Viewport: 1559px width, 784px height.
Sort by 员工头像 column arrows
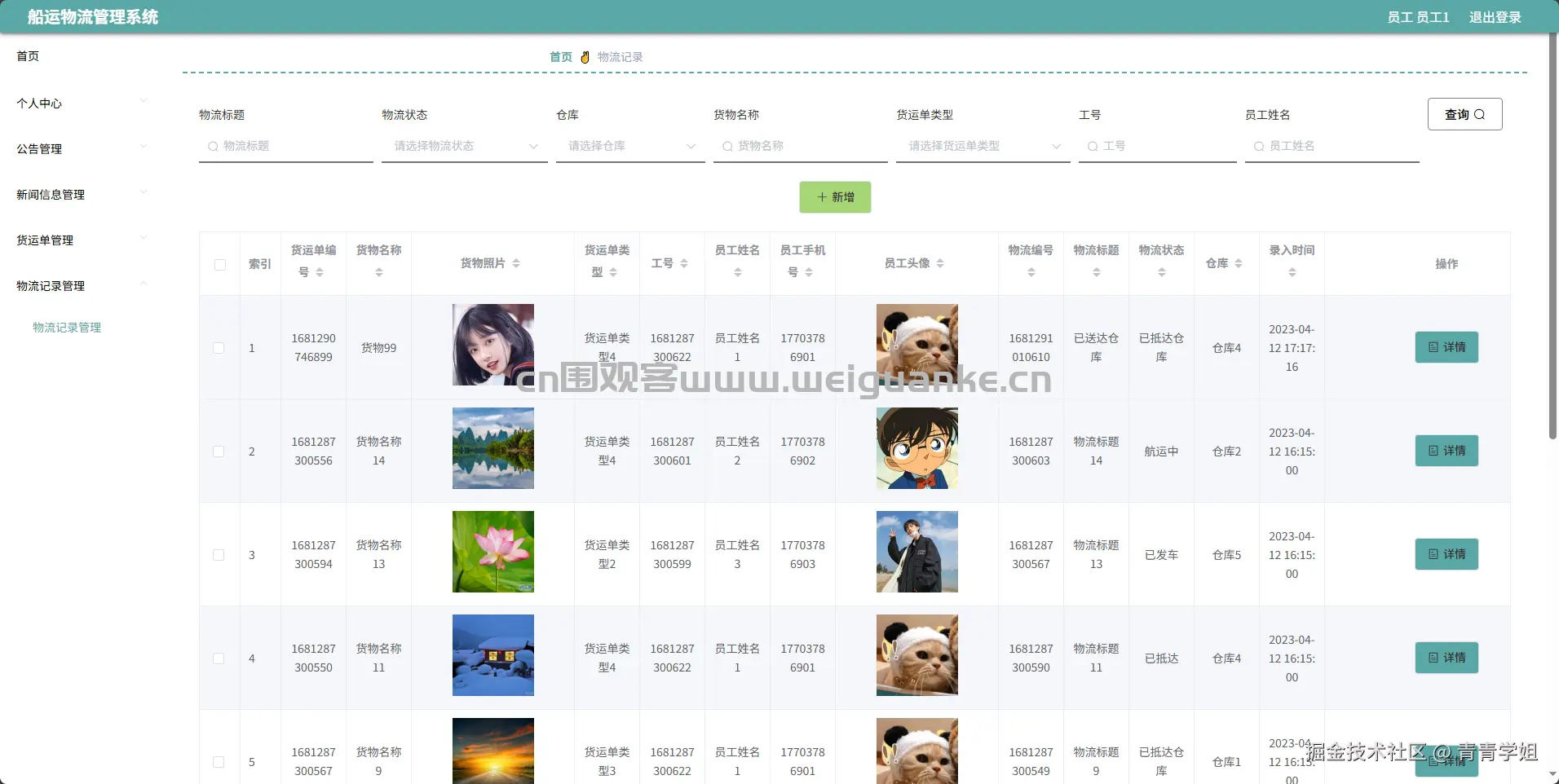coord(940,263)
